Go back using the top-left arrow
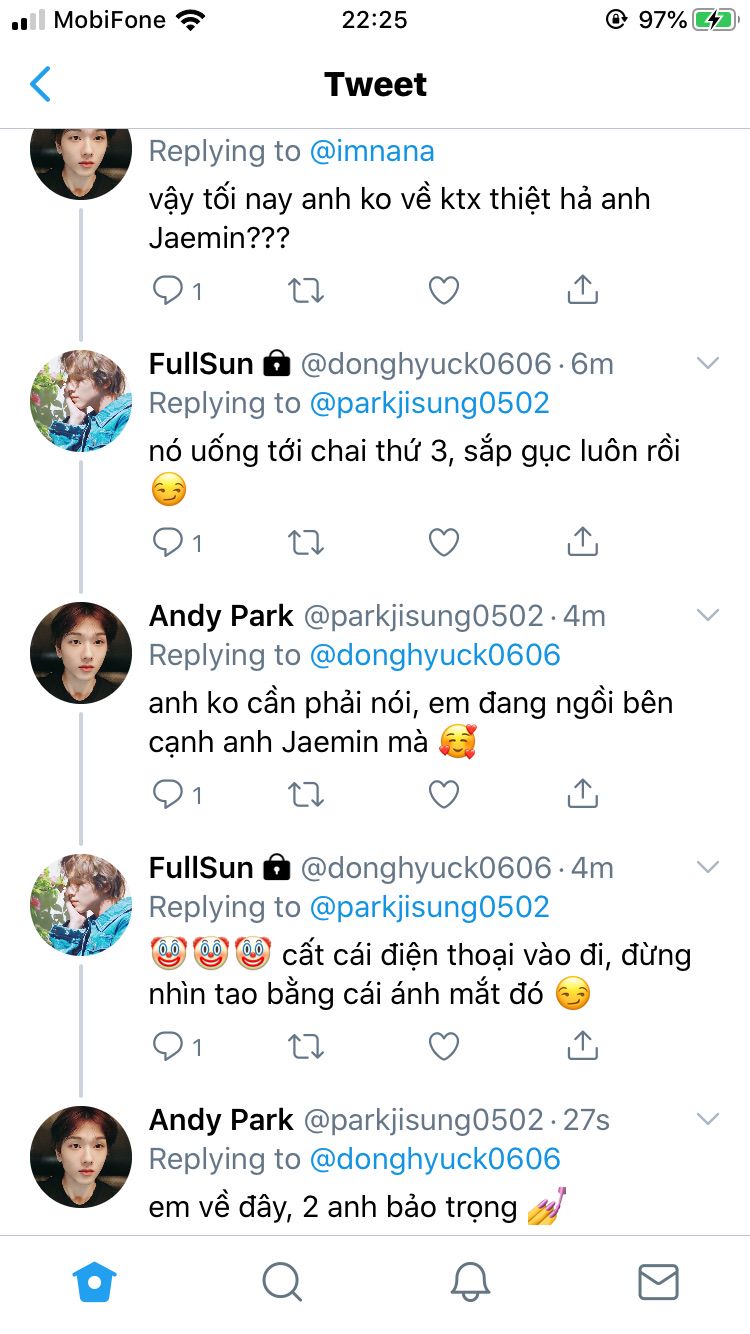Viewport: 750px width, 1334px height. (x=40, y=85)
